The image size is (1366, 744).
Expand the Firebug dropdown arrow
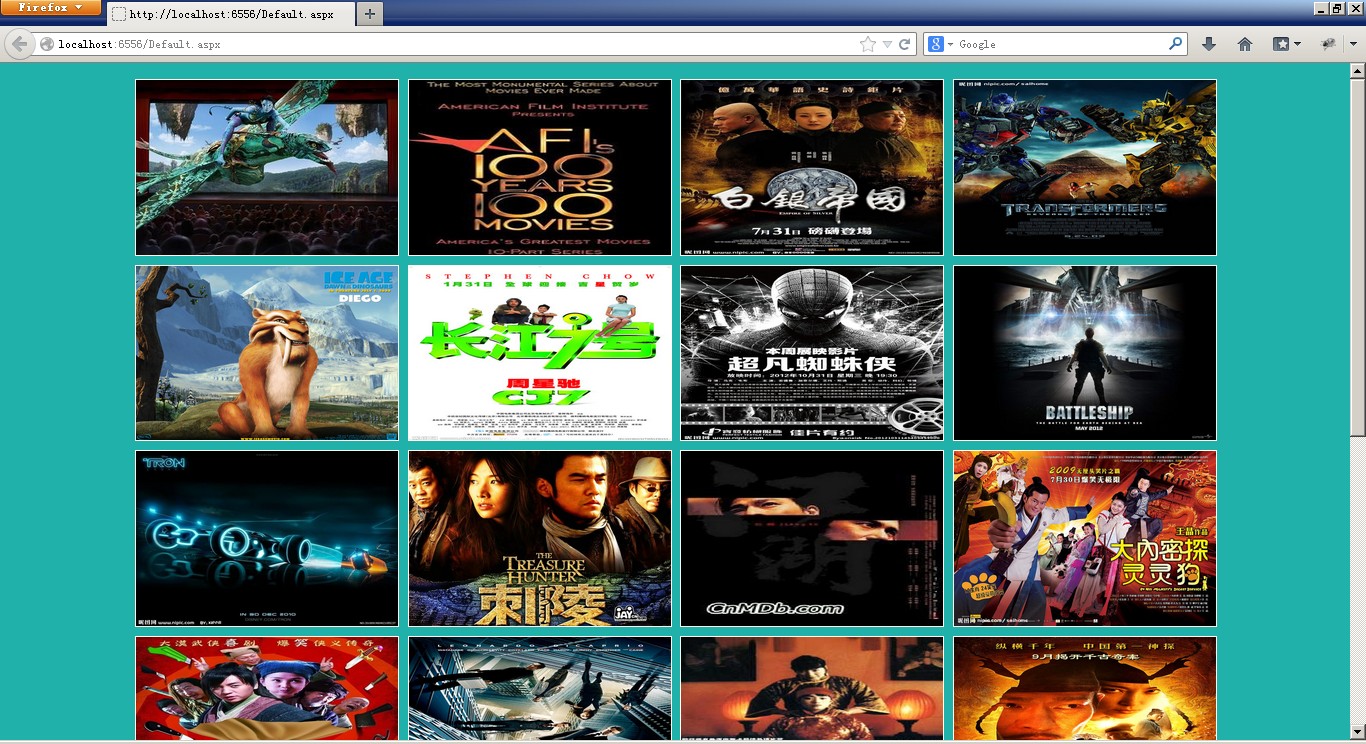pos(1353,44)
